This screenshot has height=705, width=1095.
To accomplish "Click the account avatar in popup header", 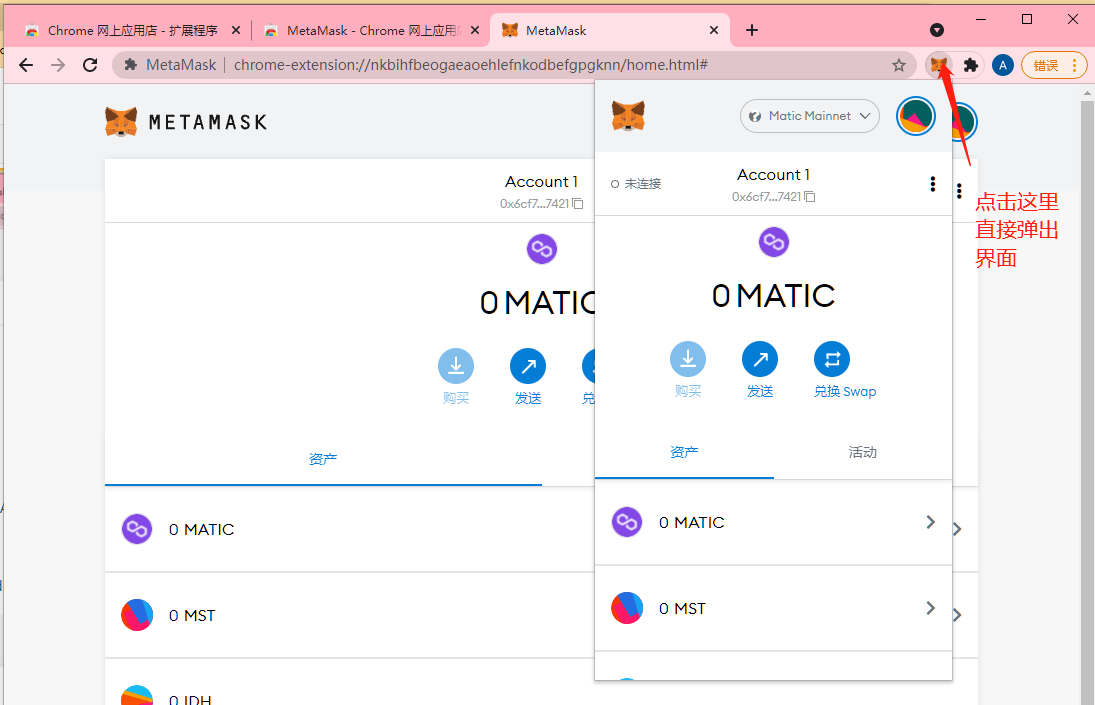I will [915, 116].
